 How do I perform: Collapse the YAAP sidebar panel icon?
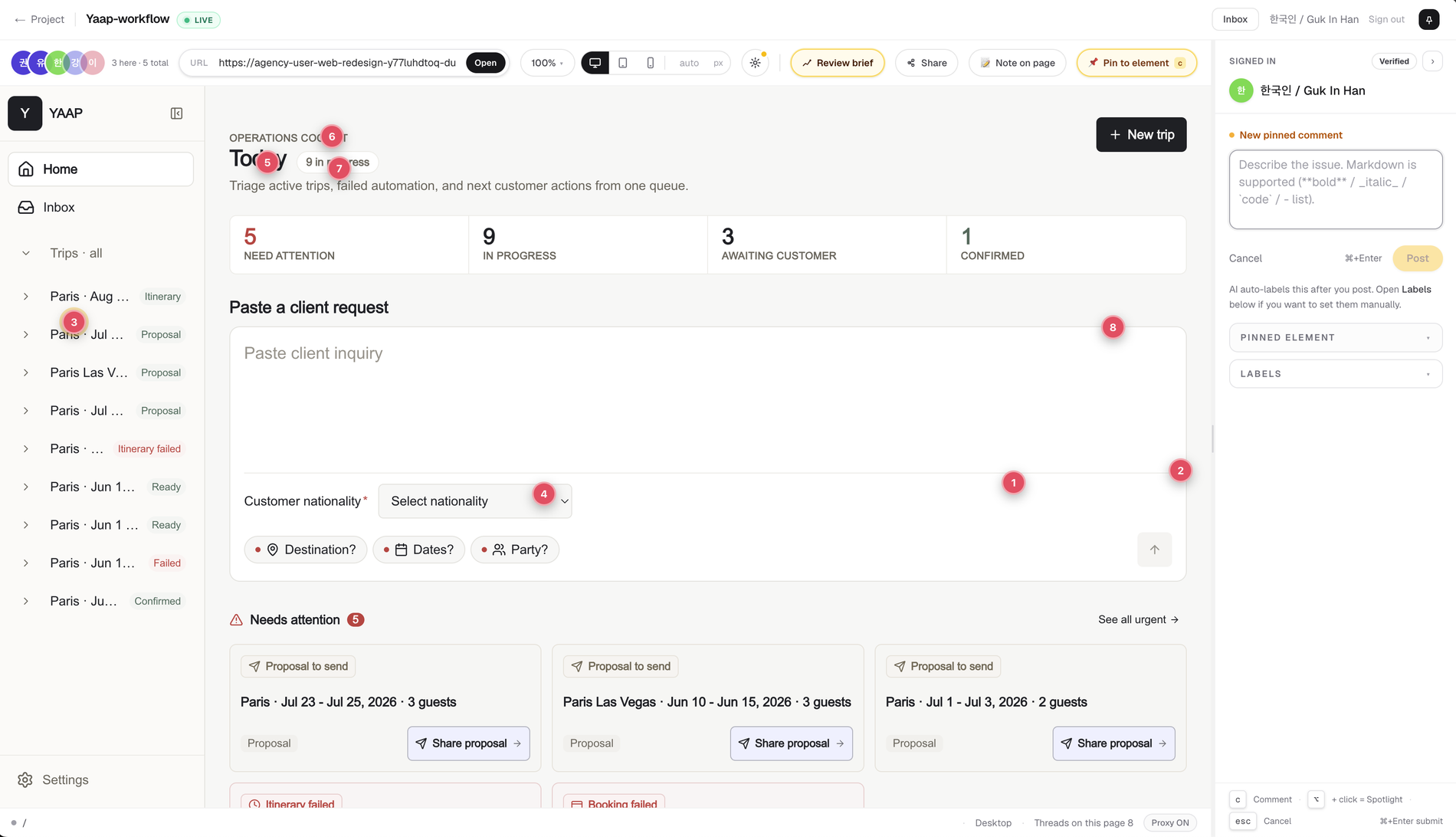(x=176, y=113)
